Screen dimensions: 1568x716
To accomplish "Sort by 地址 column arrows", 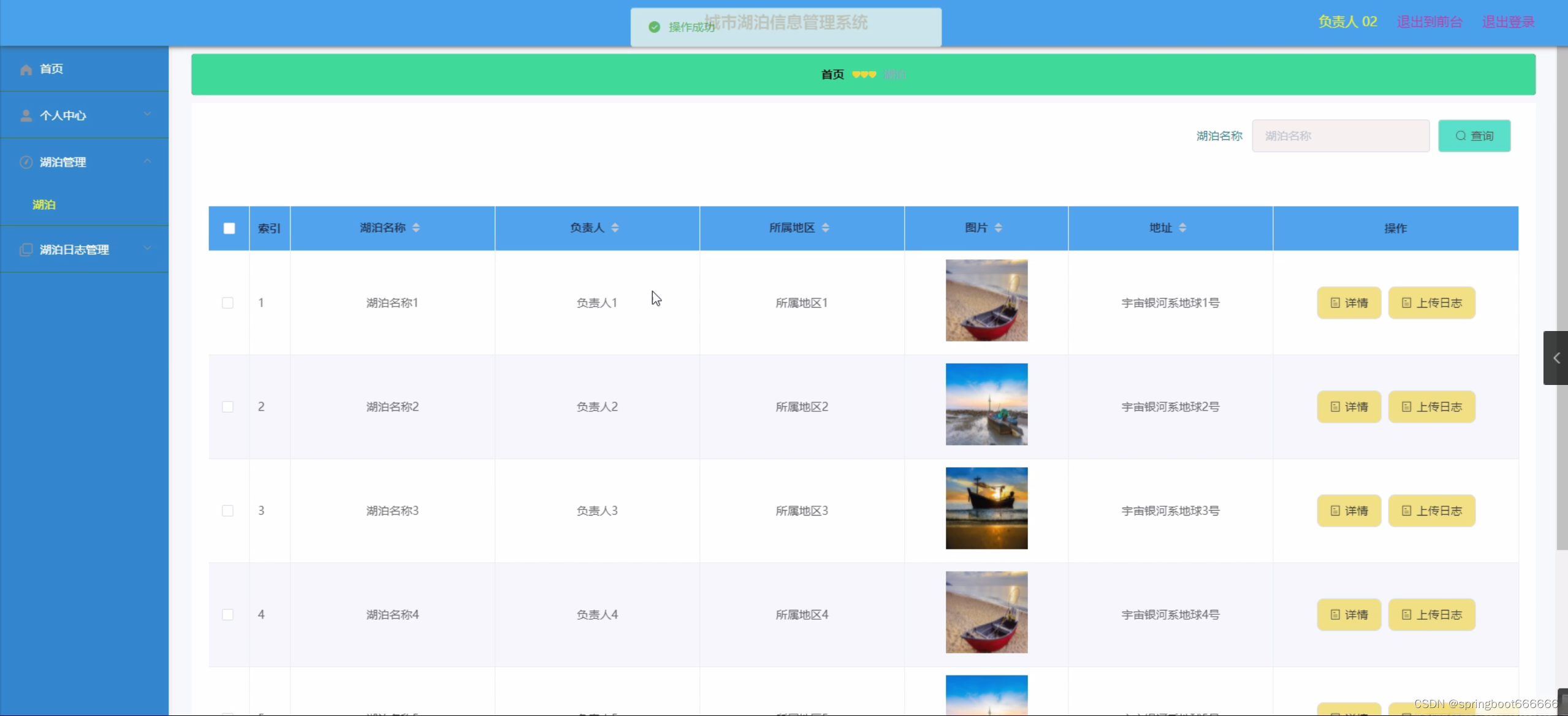I will (x=1182, y=228).
